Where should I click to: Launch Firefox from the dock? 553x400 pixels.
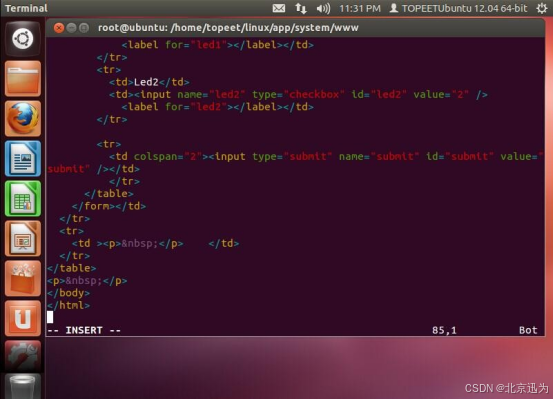(x=23, y=119)
